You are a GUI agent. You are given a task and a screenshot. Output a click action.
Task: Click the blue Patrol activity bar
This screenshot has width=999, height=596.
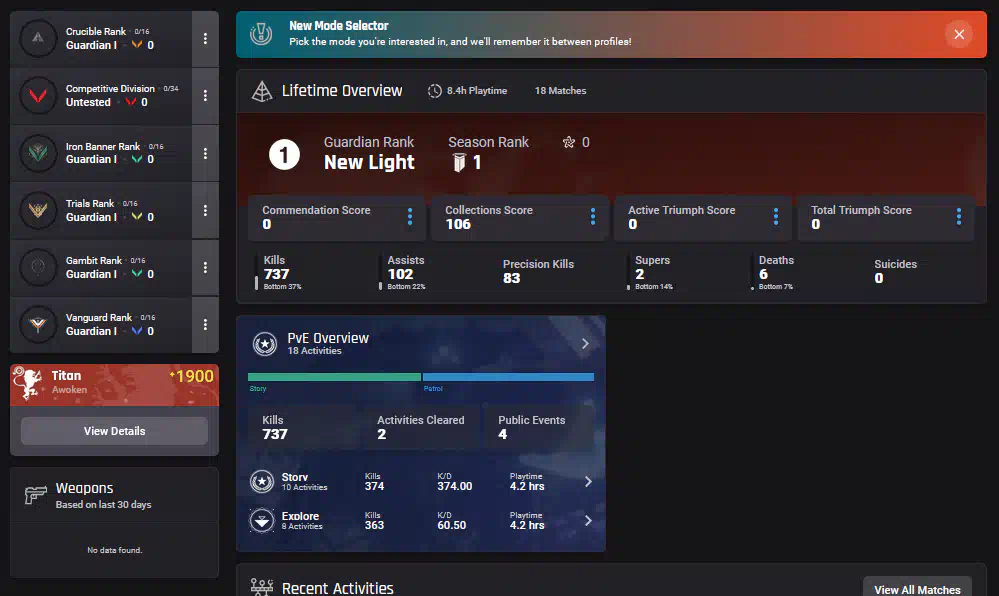(x=508, y=377)
